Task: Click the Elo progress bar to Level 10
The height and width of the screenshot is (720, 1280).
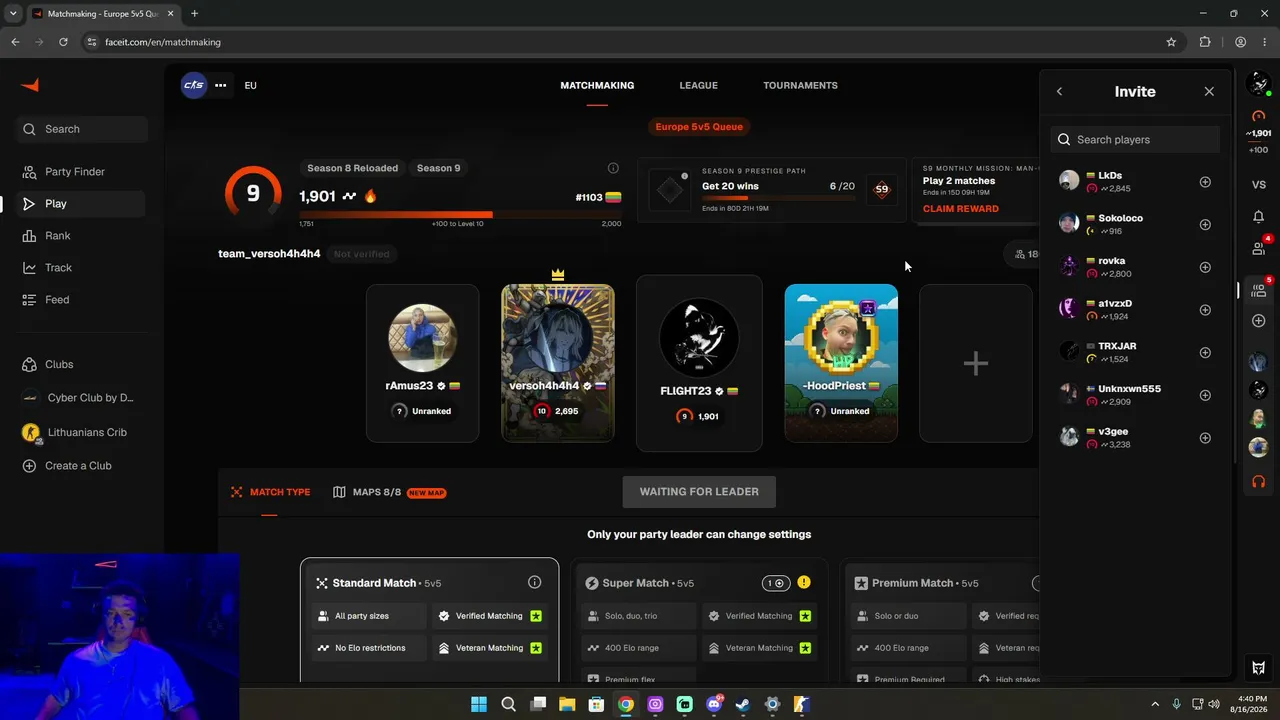Action: pyautogui.click(x=460, y=214)
